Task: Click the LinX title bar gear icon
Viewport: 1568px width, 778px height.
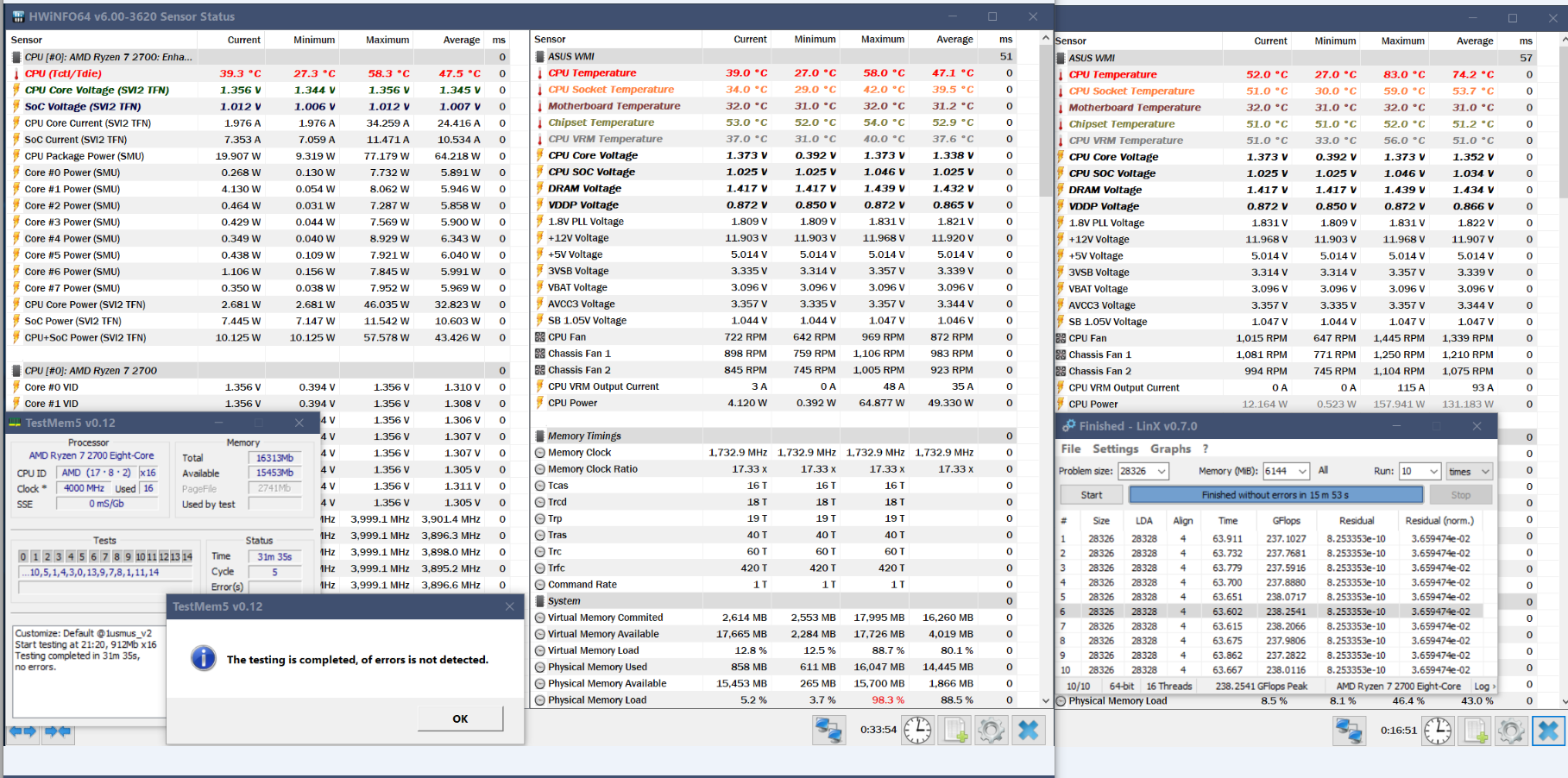Action: (1068, 426)
